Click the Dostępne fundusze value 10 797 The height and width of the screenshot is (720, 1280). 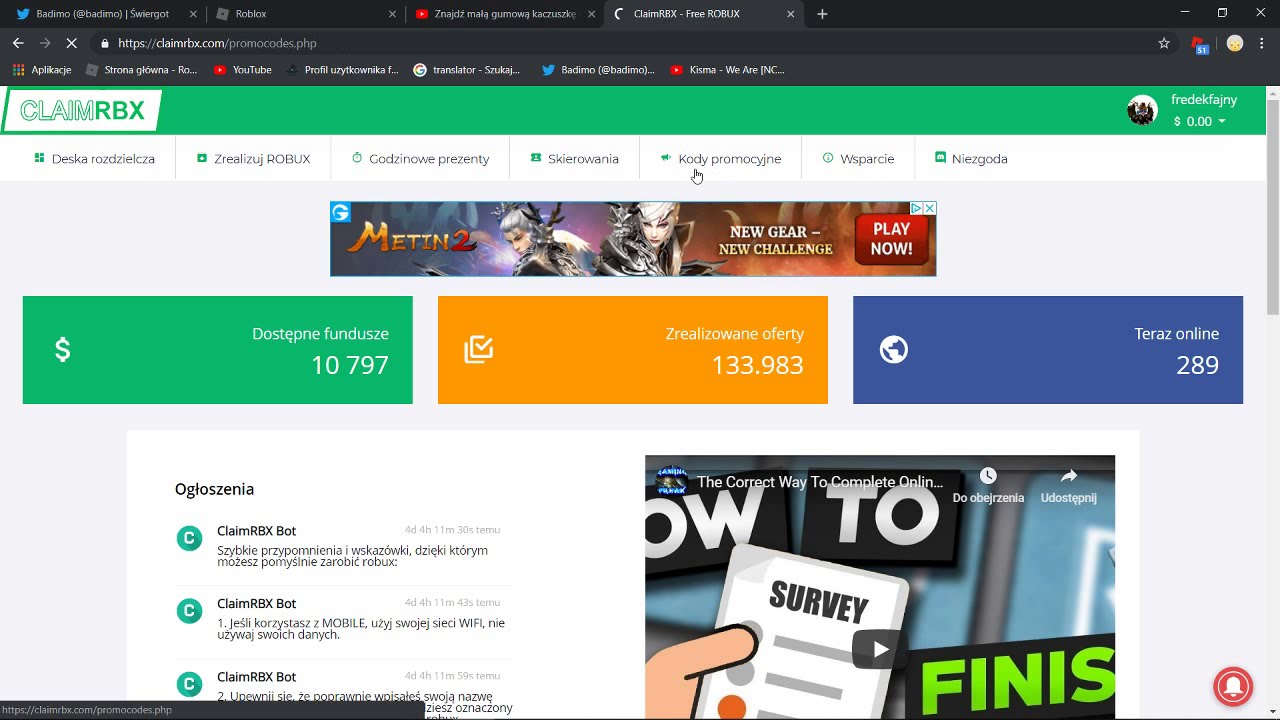click(349, 365)
